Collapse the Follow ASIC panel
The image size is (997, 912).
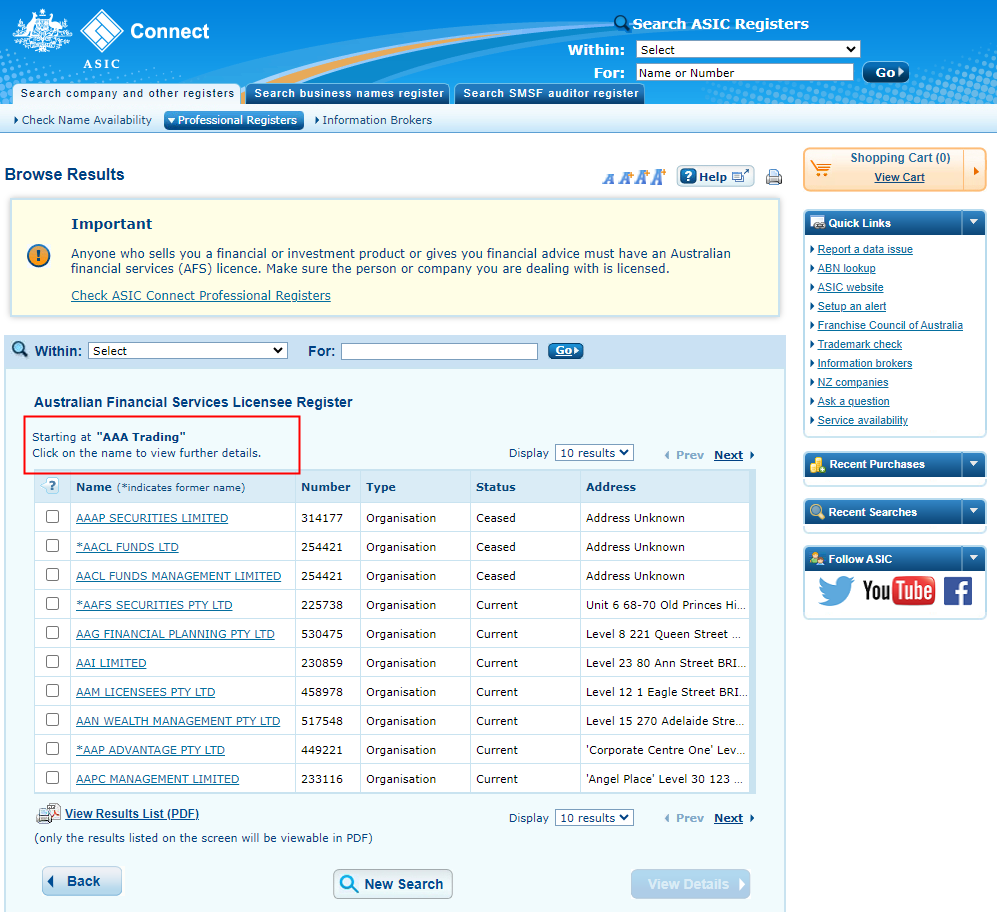[973, 559]
